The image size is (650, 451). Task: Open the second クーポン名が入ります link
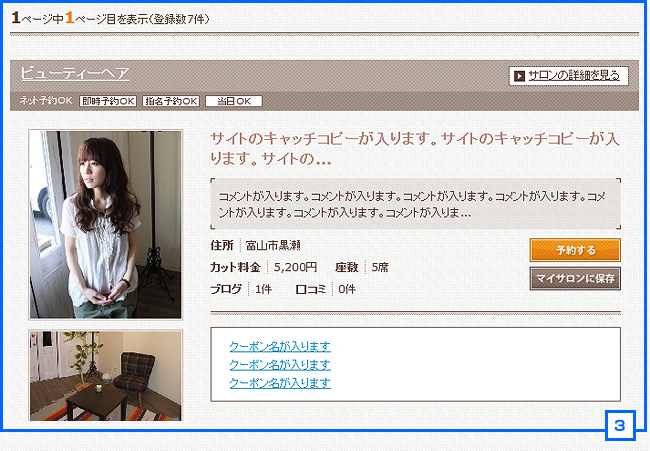point(280,365)
